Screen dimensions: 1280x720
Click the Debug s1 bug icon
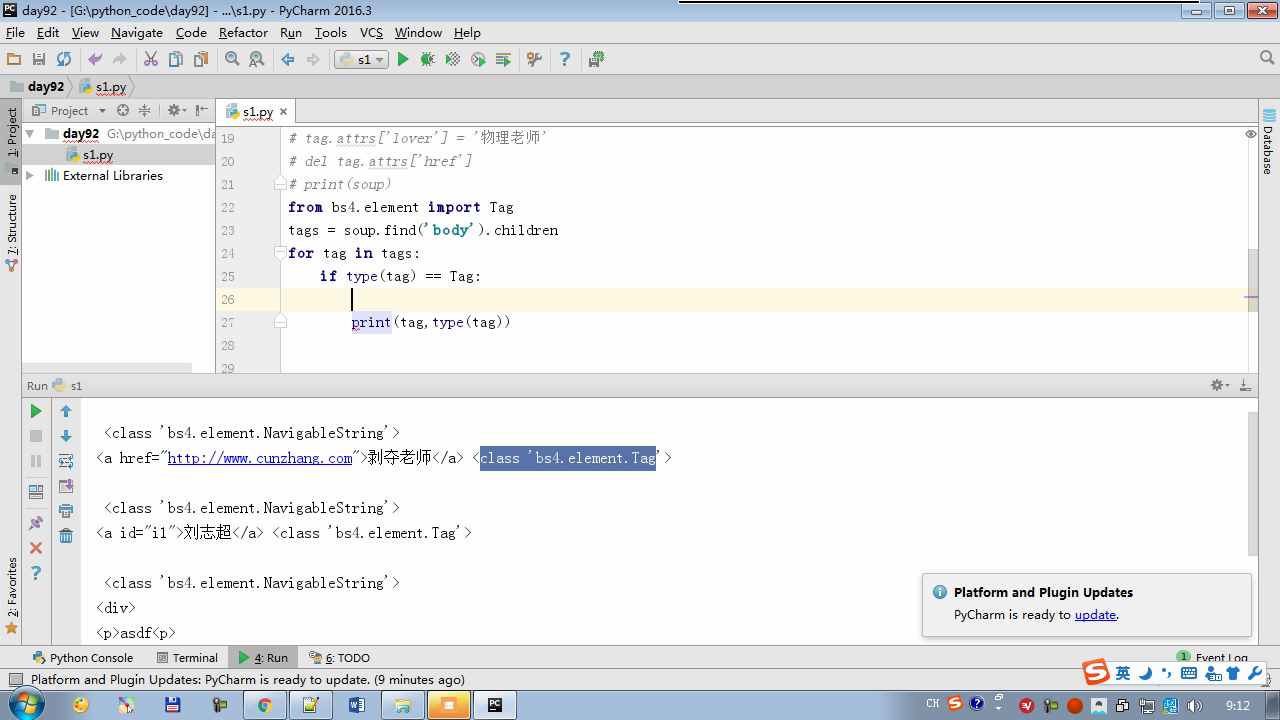pyautogui.click(x=428, y=60)
